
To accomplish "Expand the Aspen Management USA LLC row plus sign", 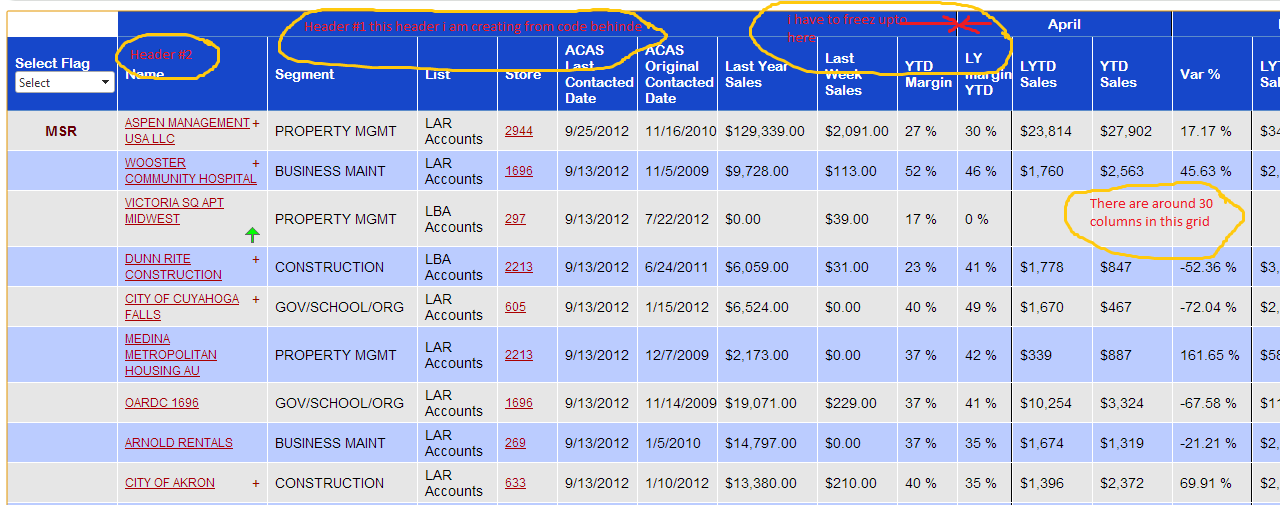I will coord(255,123).
